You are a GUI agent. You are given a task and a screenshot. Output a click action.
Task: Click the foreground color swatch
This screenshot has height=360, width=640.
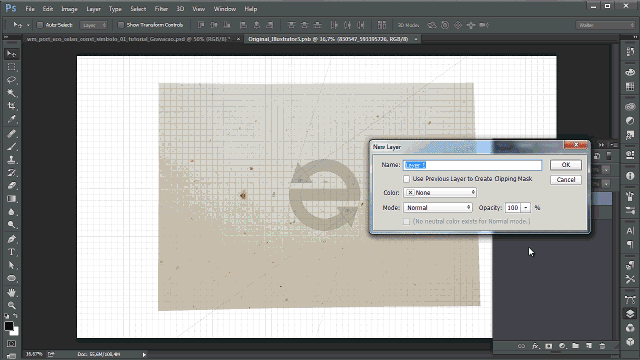click(9, 325)
